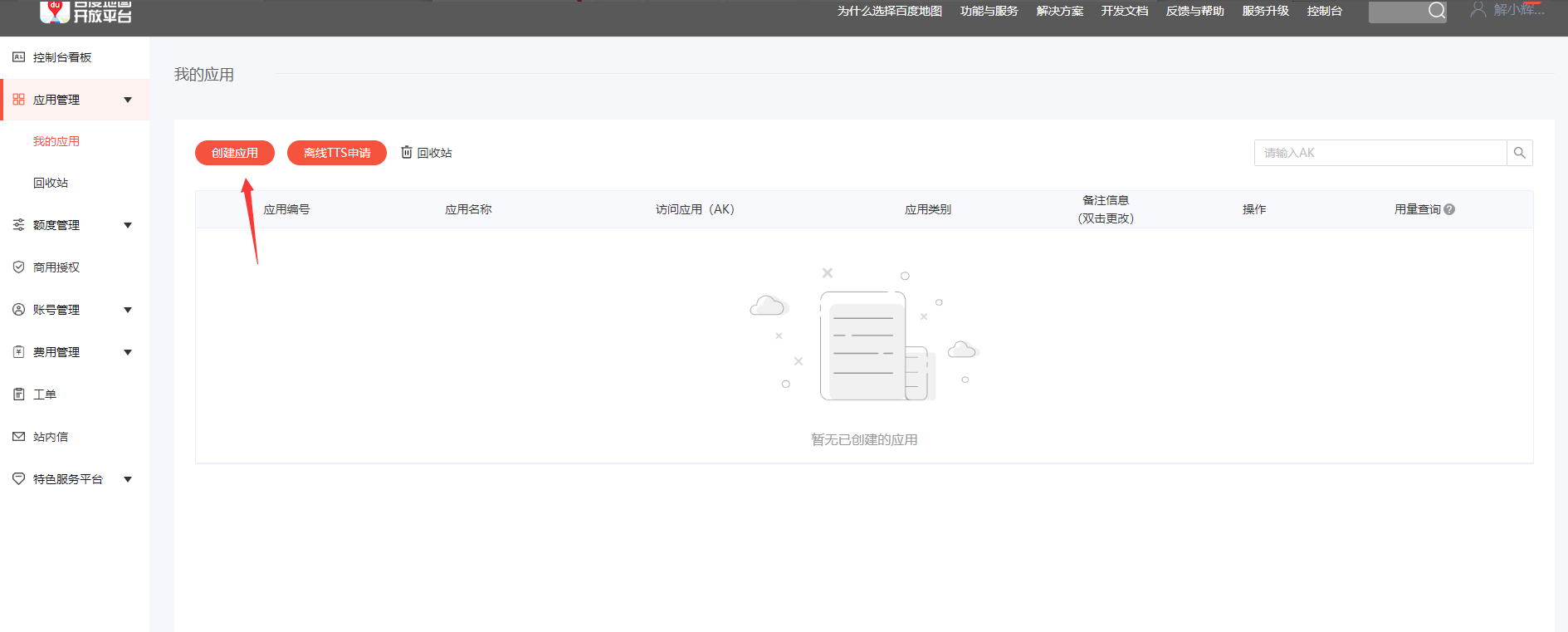
Task: Open 开发文档 in the top navigation
Action: point(1124,11)
